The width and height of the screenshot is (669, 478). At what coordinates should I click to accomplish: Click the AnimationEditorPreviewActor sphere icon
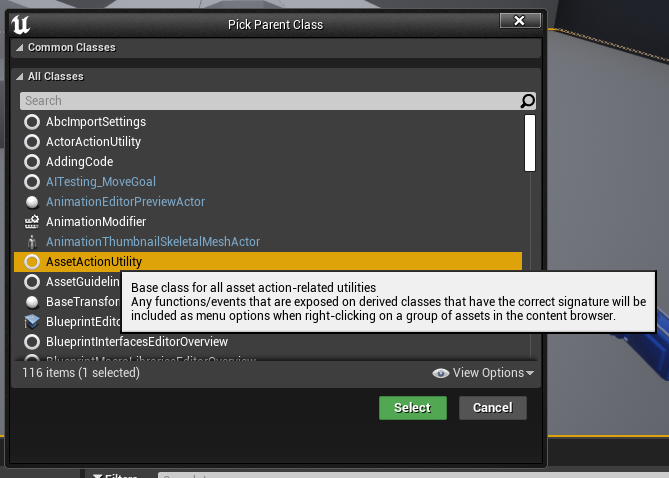[x=32, y=202]
